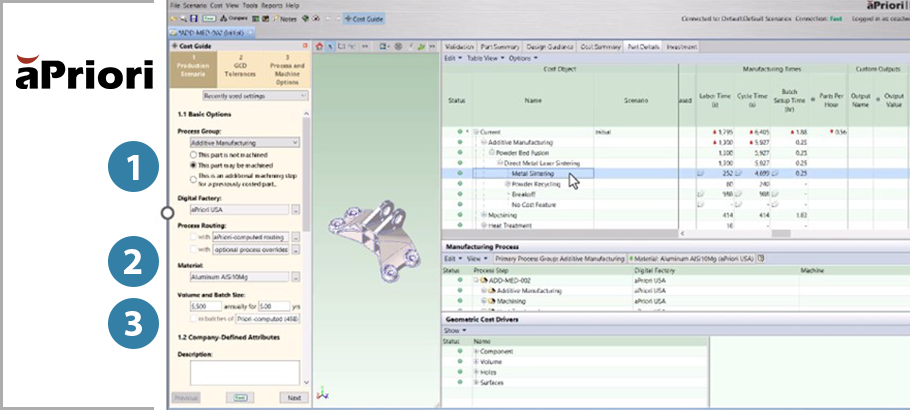Screen dimensions: 910x410
Task: Click the Compare toolbar button
Action: (234, 19)
